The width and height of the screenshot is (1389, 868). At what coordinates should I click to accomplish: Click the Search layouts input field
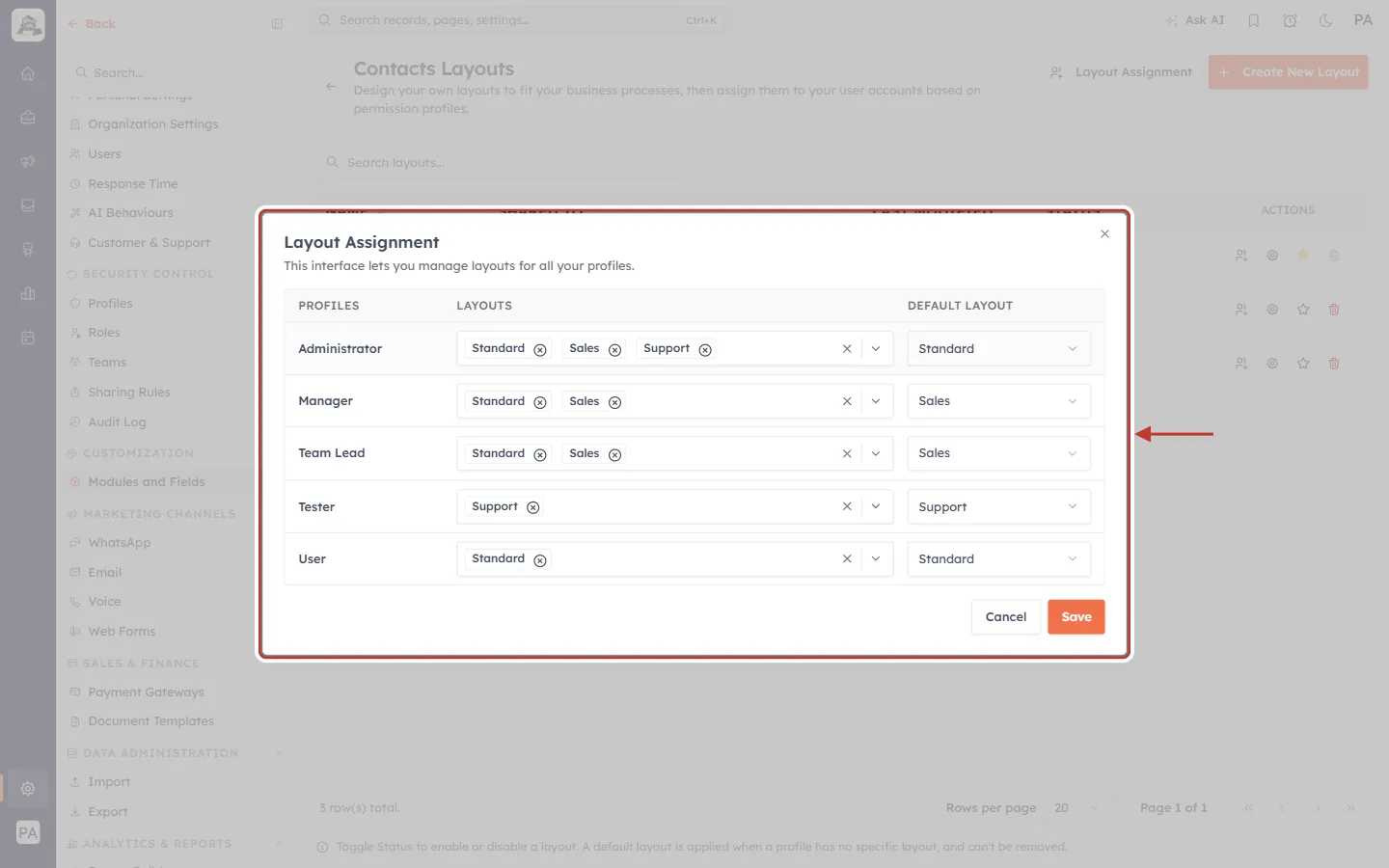[x=502, y=163]
